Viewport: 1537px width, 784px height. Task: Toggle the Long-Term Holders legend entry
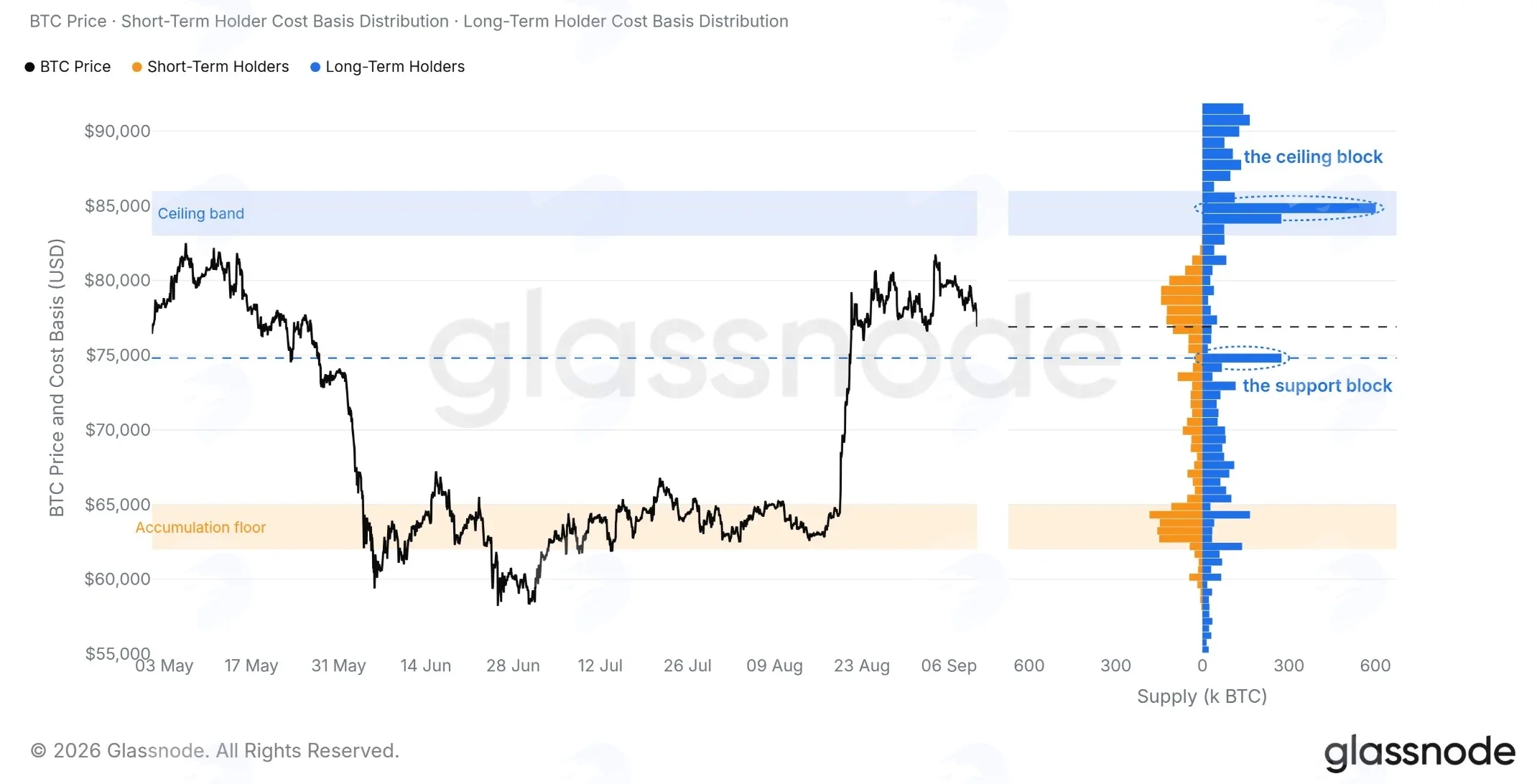387,67
